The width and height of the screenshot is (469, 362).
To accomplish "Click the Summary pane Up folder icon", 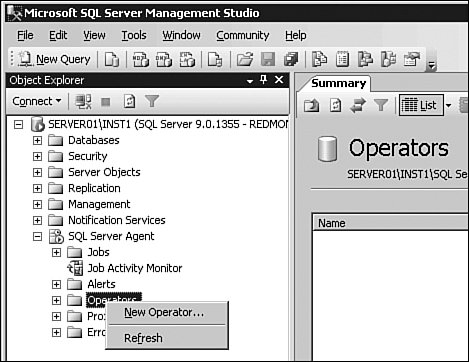I will (311, 106).
